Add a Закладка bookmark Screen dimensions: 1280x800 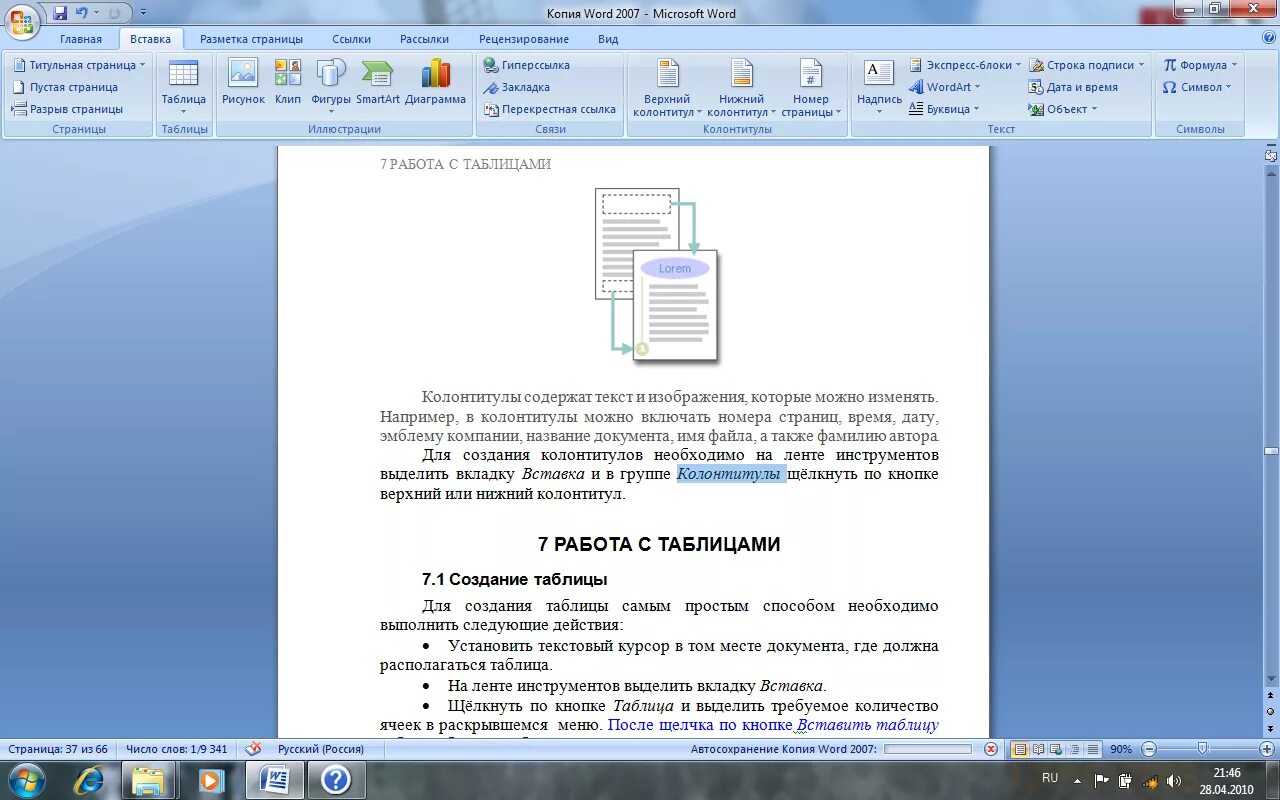click(517, 87)
